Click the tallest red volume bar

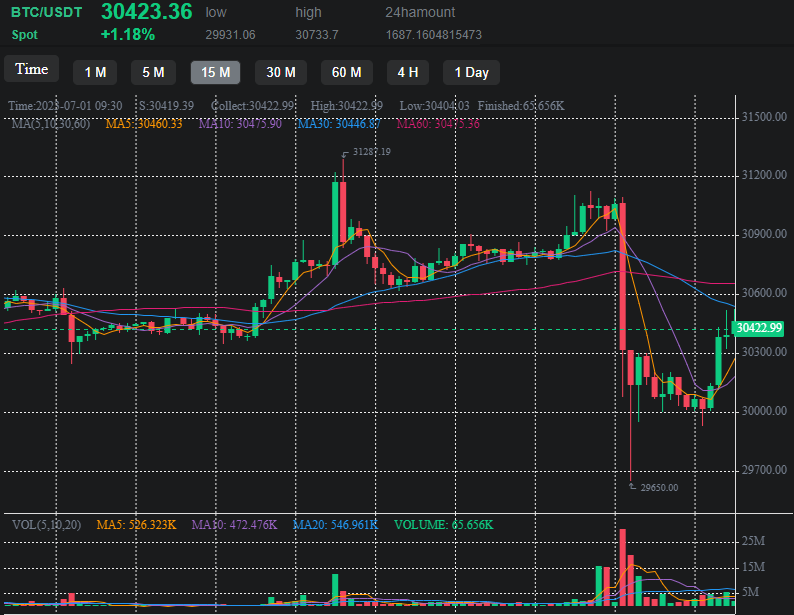[623, 567]
